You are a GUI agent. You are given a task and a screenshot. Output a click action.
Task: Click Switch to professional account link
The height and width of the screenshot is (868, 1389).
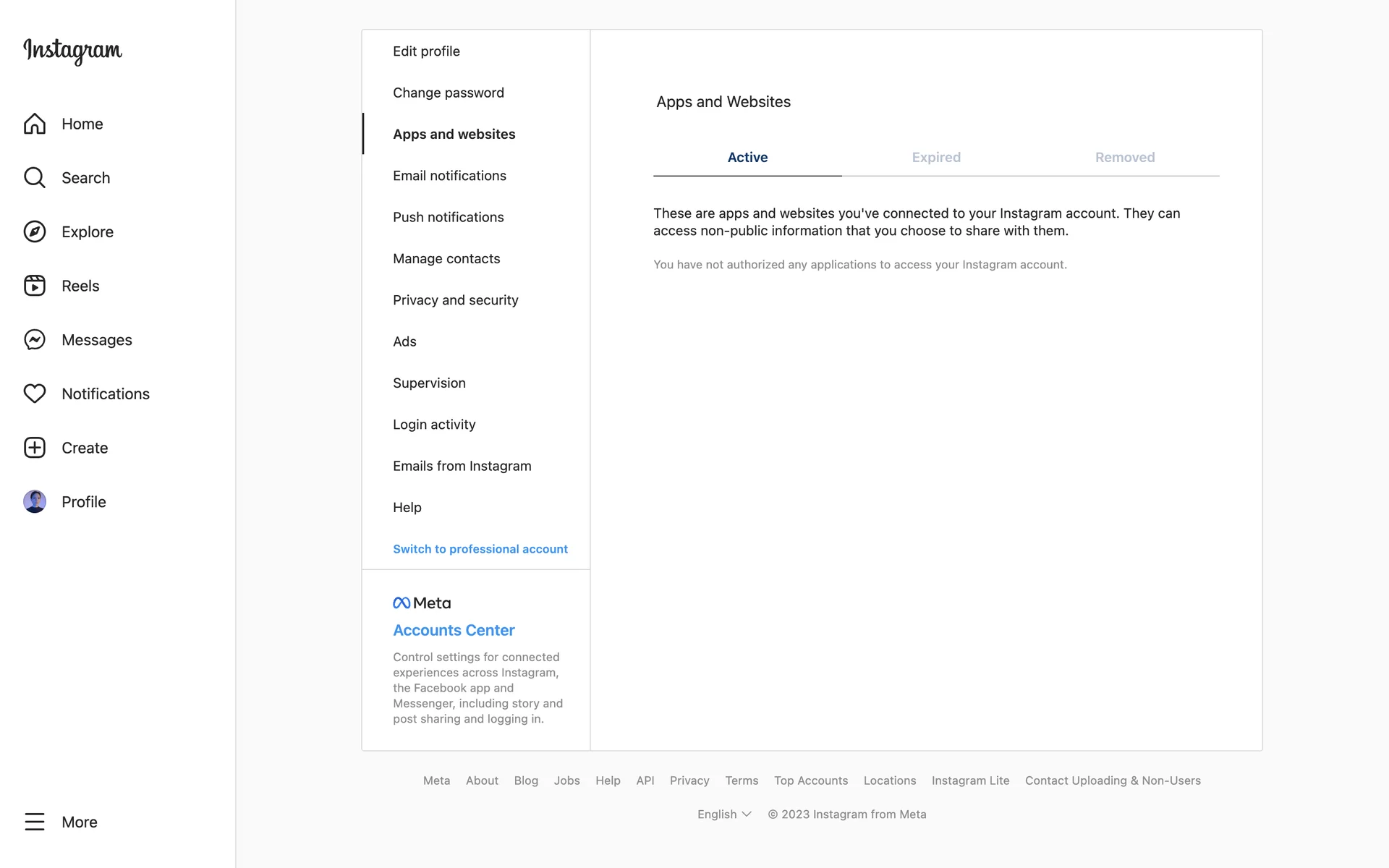pos(480,549)
